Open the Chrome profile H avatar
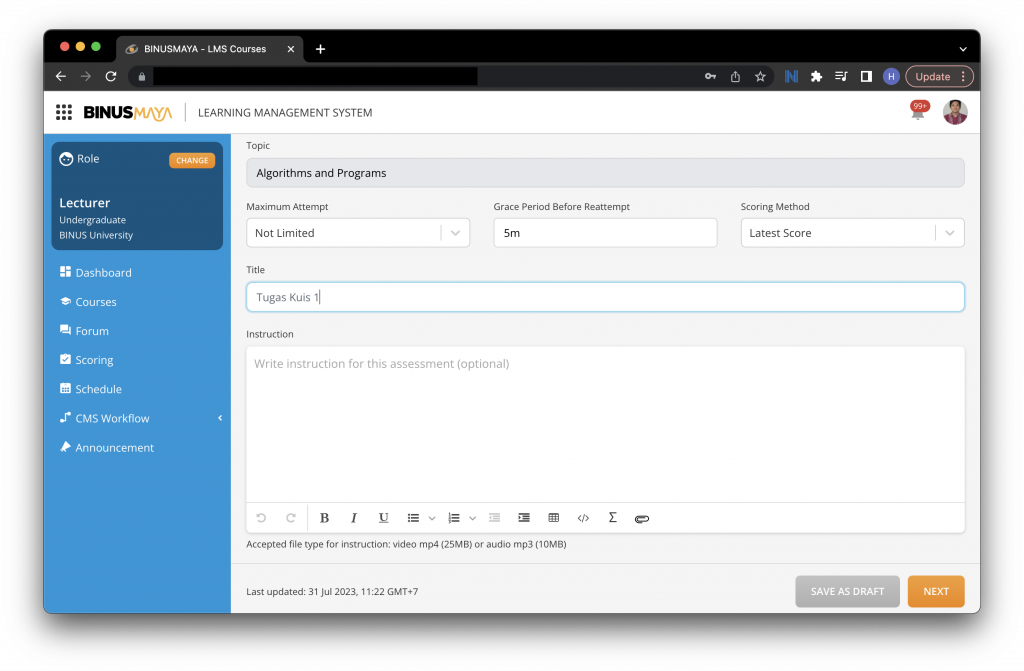 pos(891,76)
